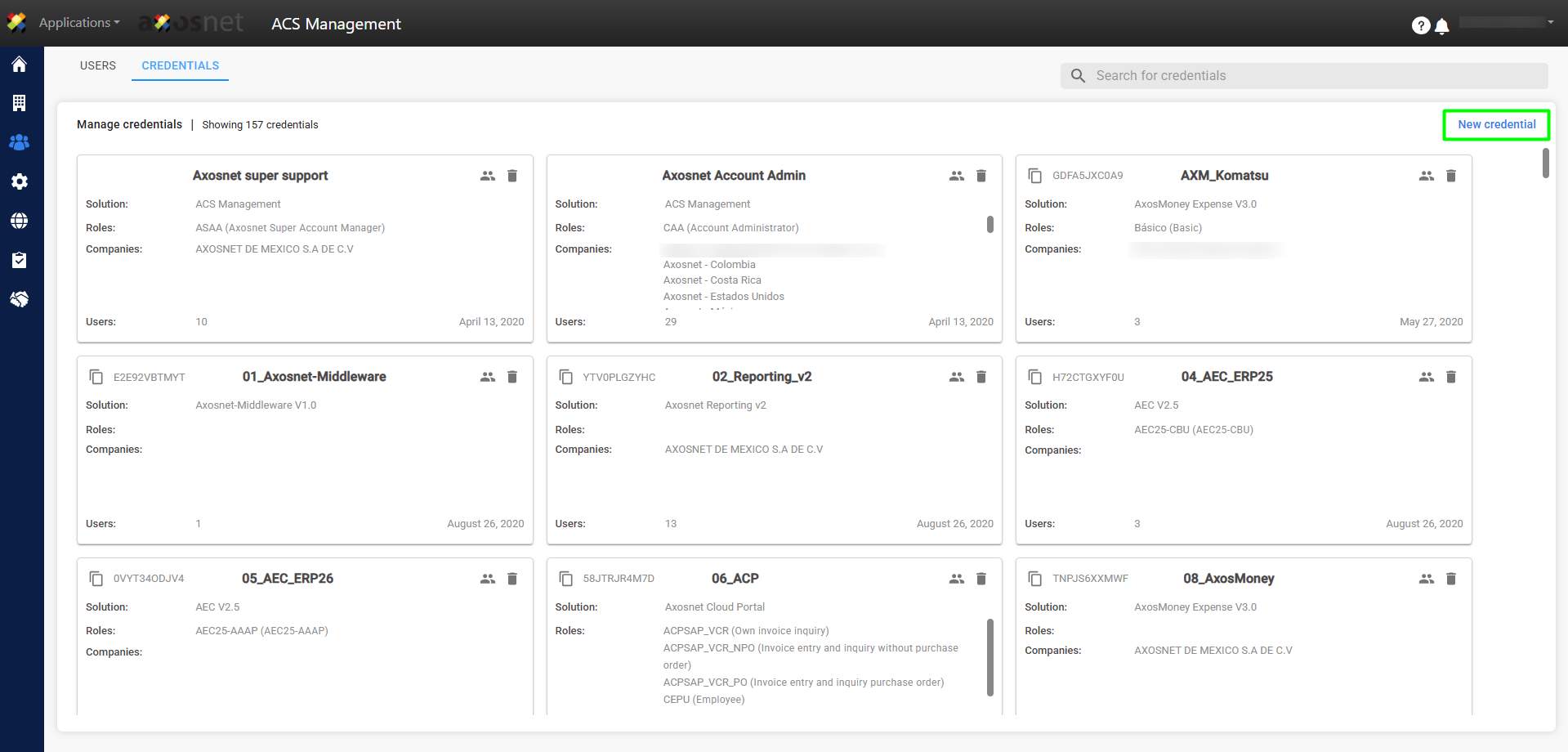Delete the AXM_Komatsu credential

tap(1451, 176)
